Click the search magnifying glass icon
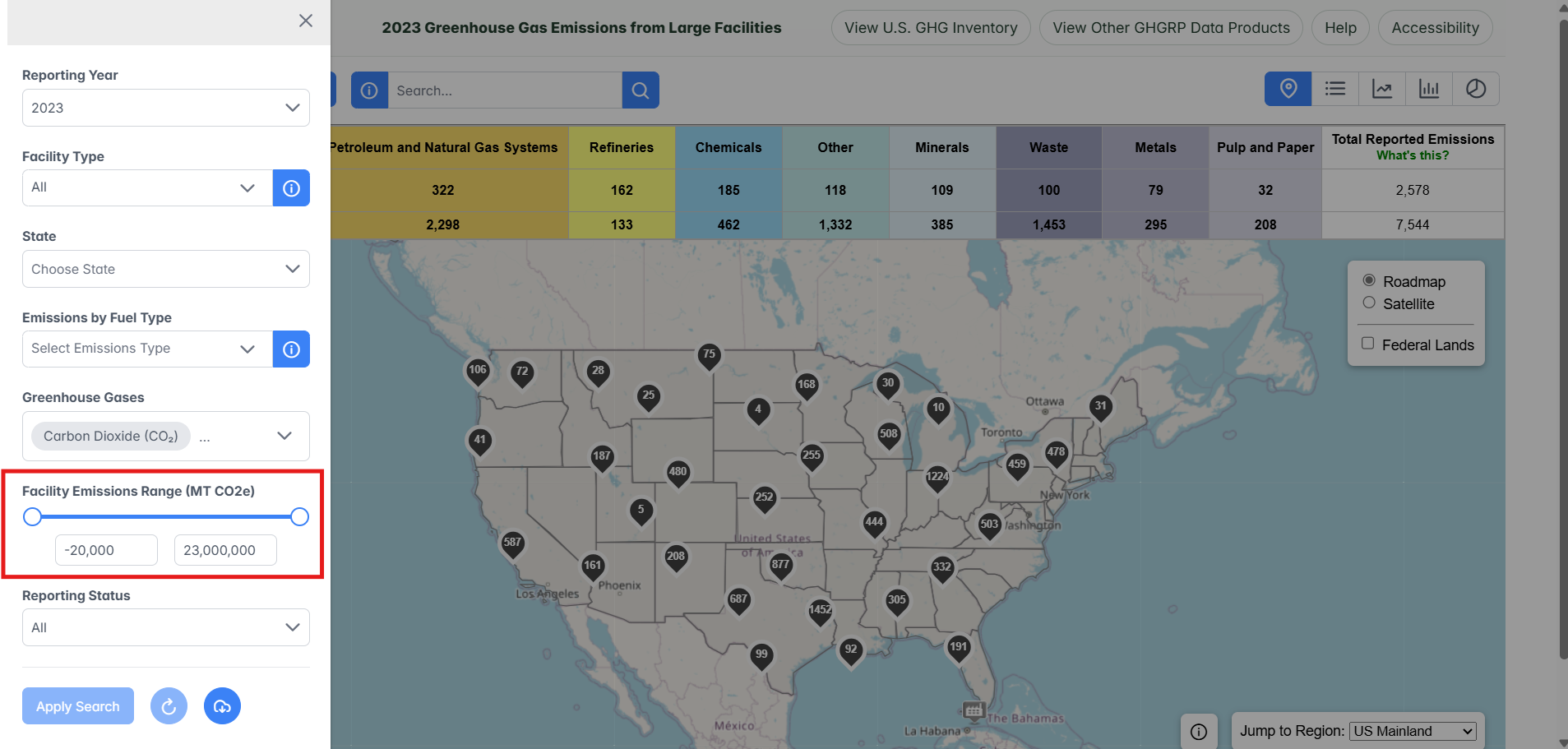Screen dimensions: 1568x749 click(x=640, y=90)
